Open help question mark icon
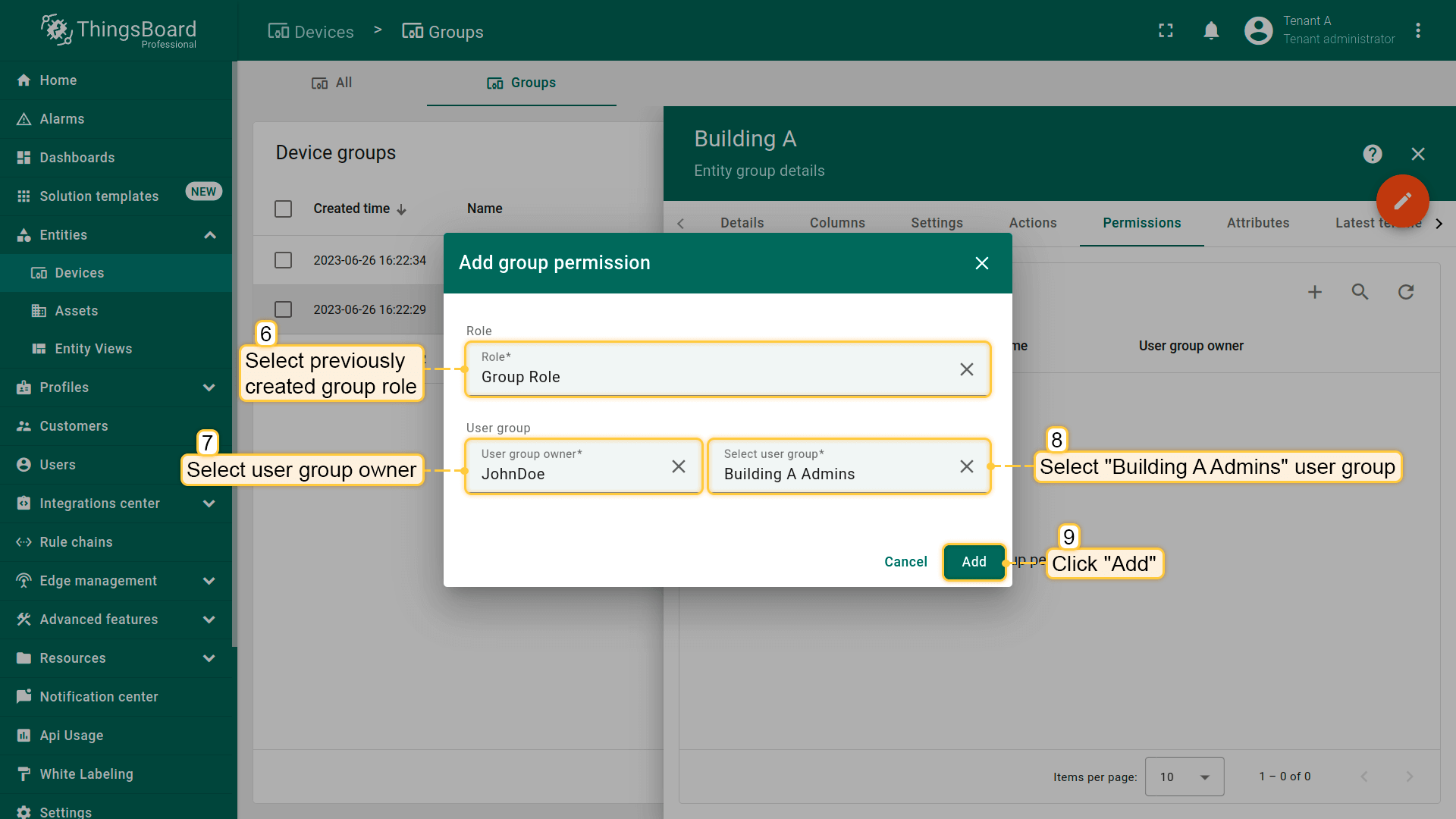The image size is (1456, 819). tap(1372, 154)
